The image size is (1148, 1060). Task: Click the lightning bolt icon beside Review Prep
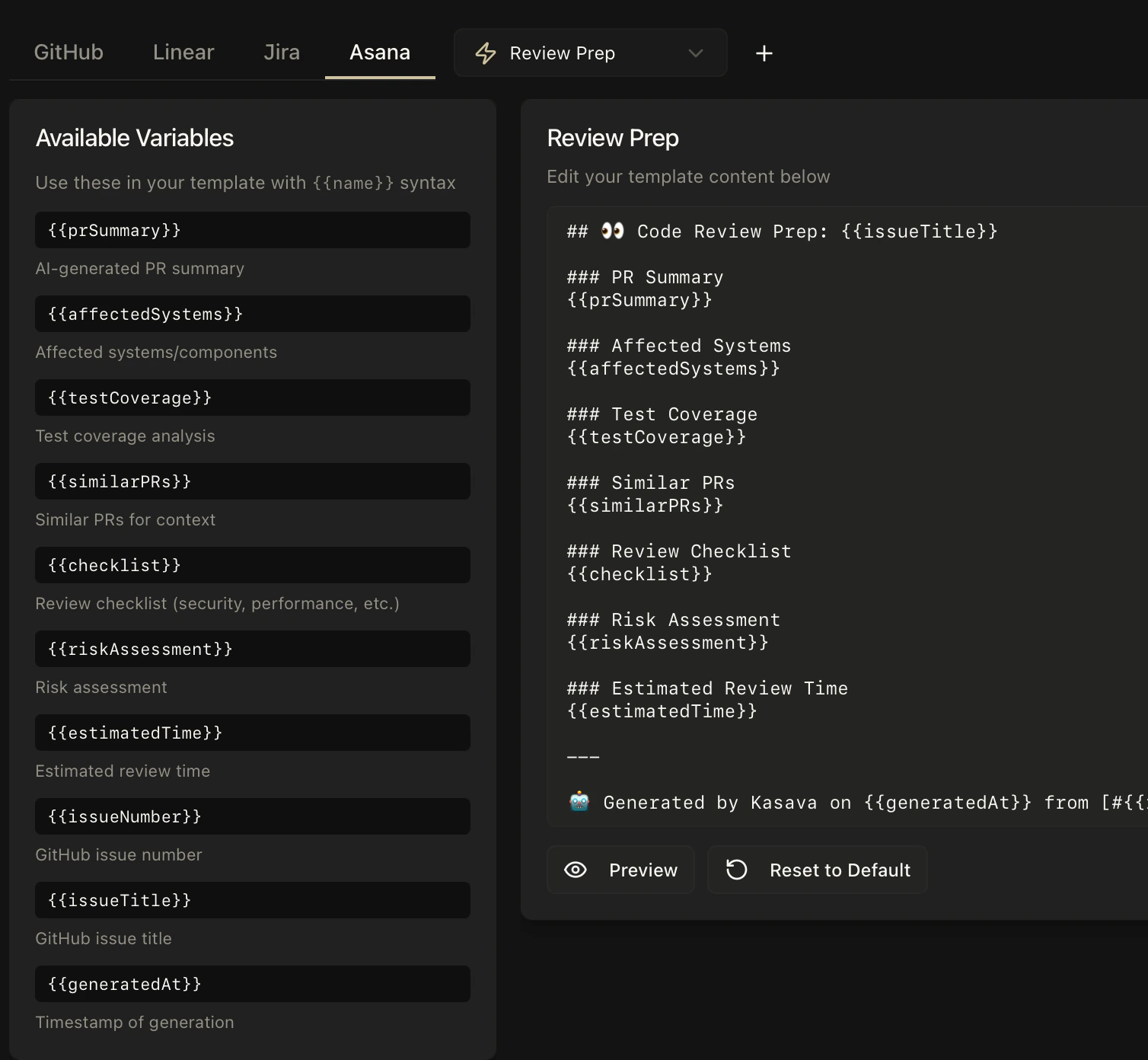click(486, 53)
